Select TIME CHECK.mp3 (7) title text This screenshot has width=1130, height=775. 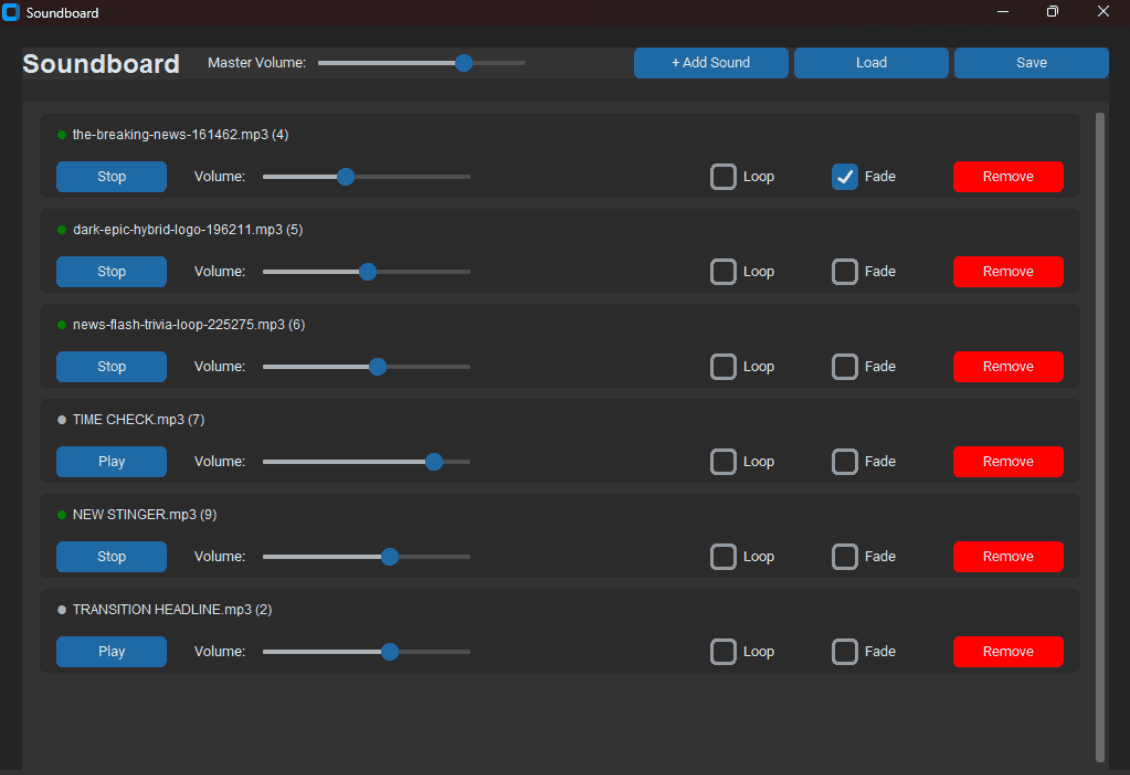point(138,420)
